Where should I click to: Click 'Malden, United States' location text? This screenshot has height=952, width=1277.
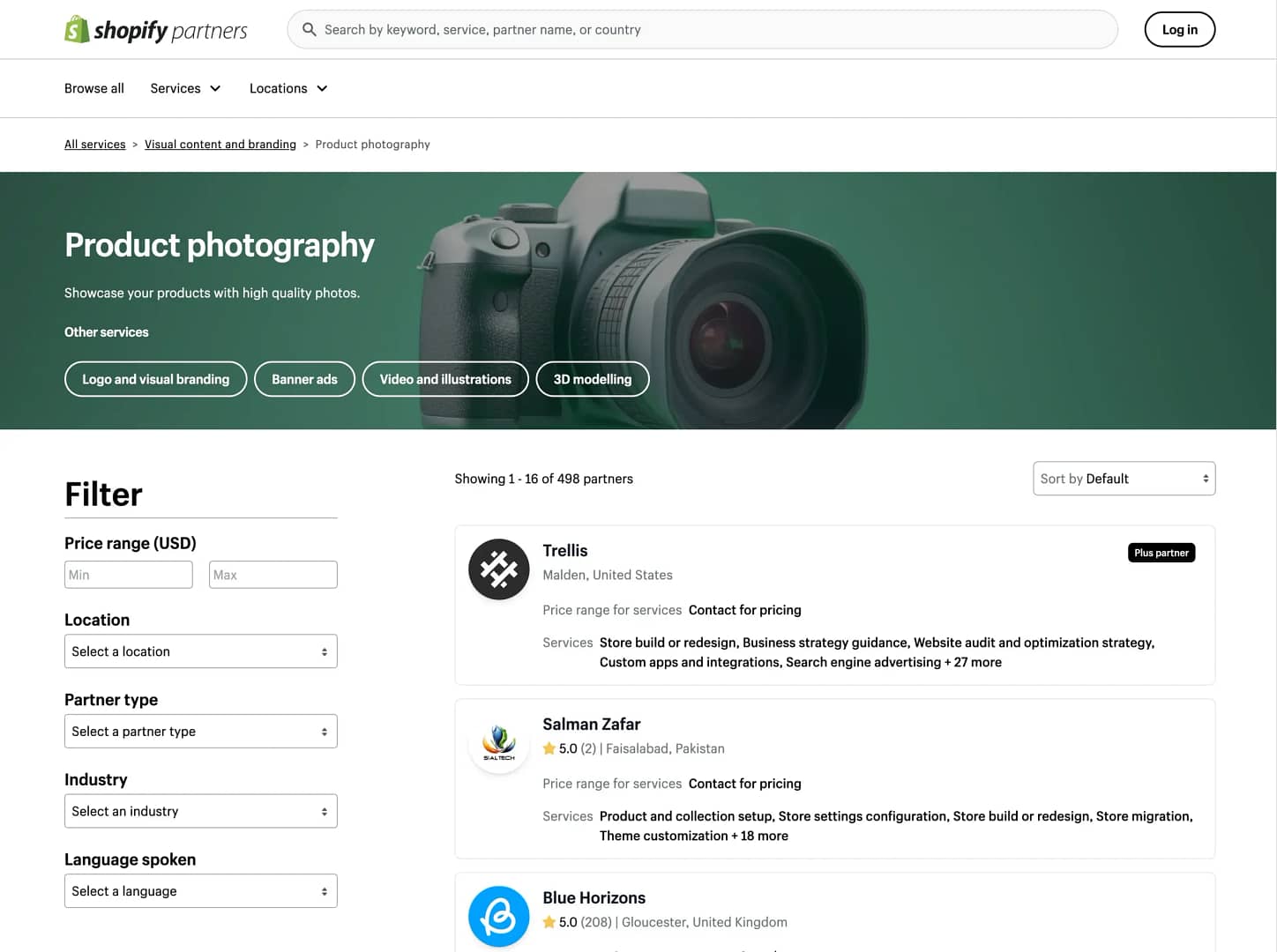[x=608, y=575]
